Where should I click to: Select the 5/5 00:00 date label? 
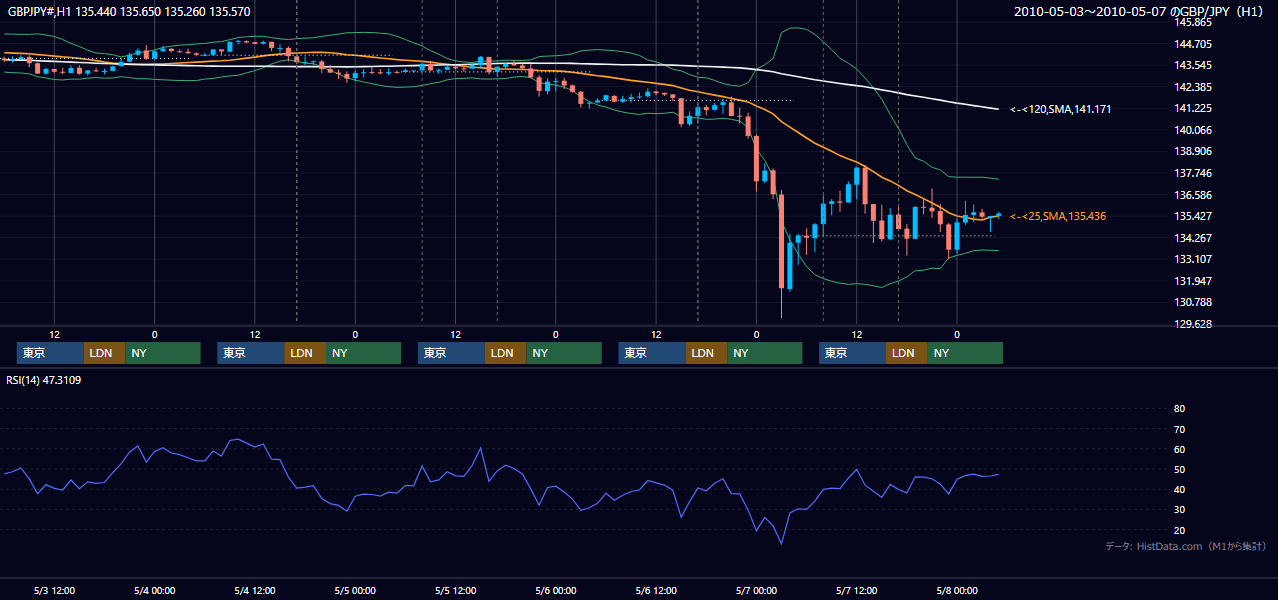pyautogui.click(x=355, y=590)
